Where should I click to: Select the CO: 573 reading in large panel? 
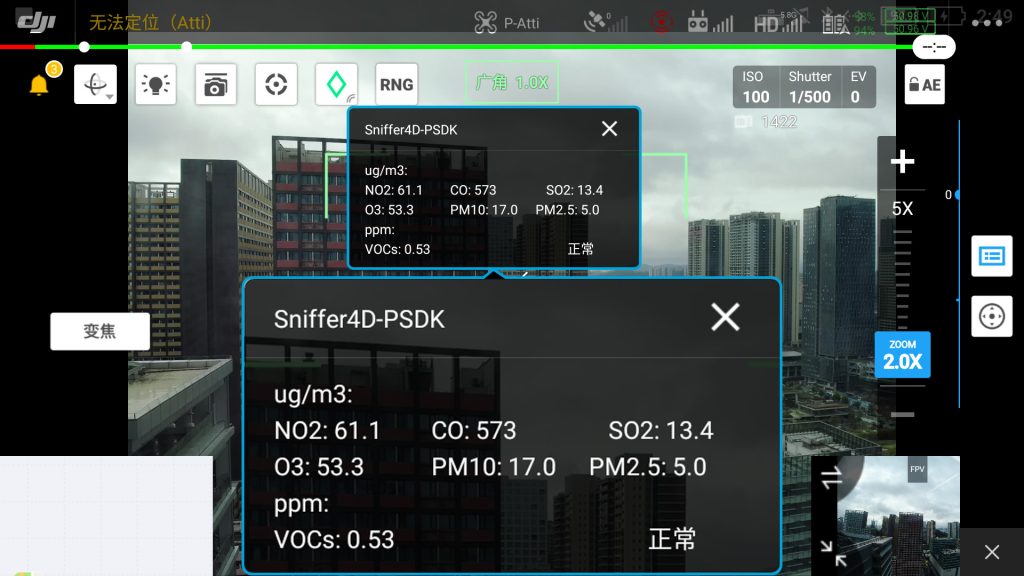point(473,430)
